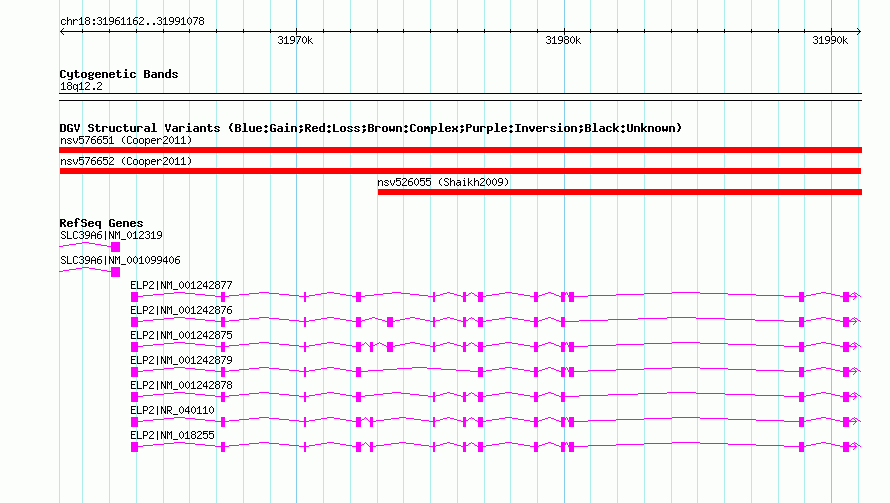Select red loss bar under nsv576652
The image size is (890, 503).
460,171
